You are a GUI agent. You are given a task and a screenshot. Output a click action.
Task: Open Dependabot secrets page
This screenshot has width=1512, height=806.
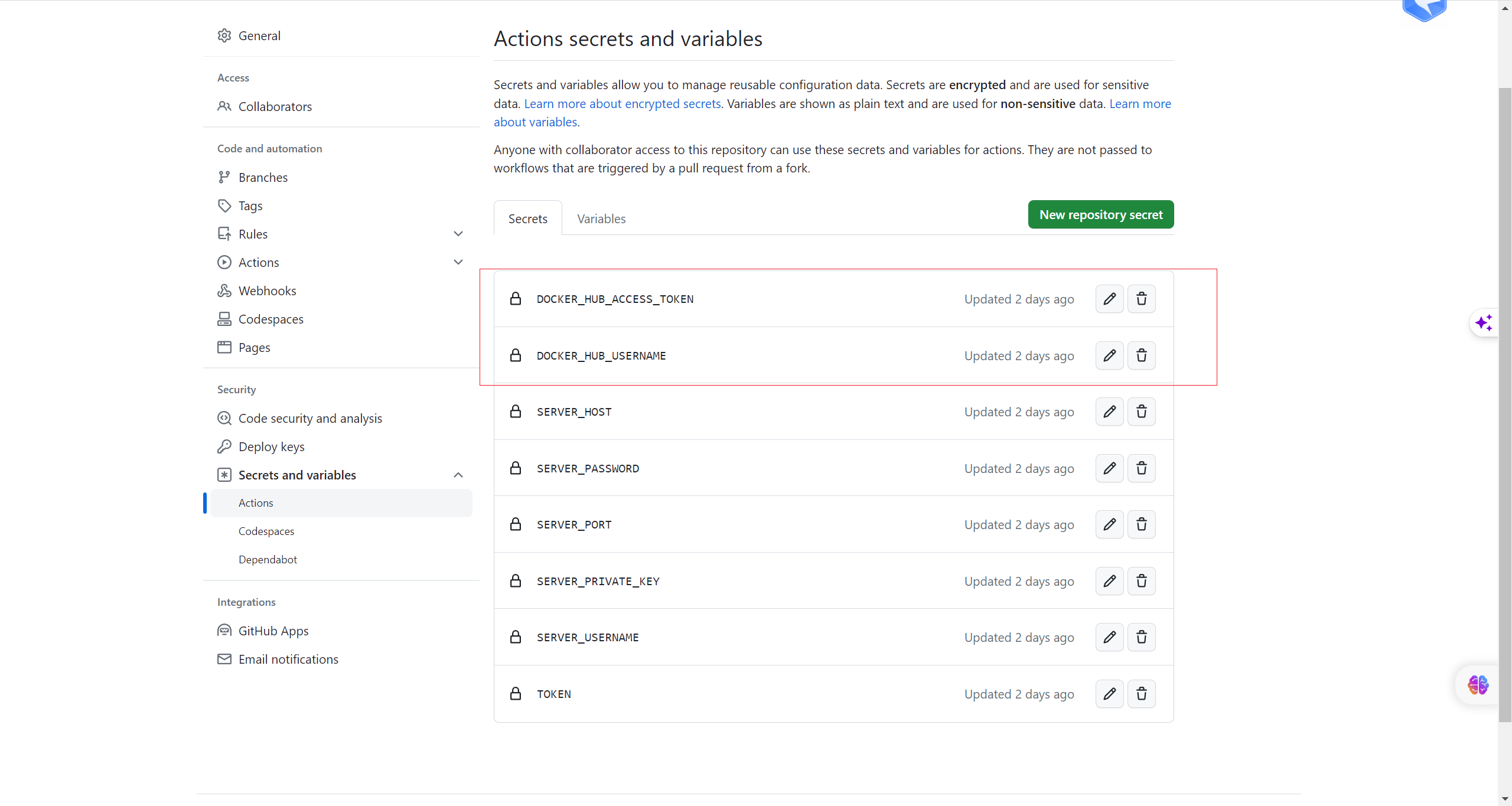click(268, 560)
